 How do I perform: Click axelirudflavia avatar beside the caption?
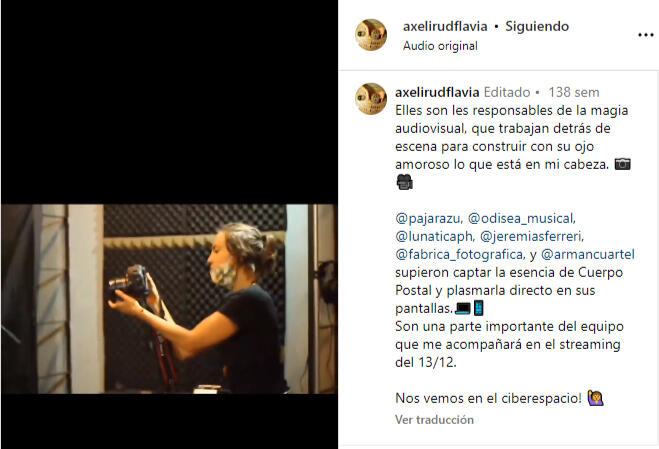371,99
